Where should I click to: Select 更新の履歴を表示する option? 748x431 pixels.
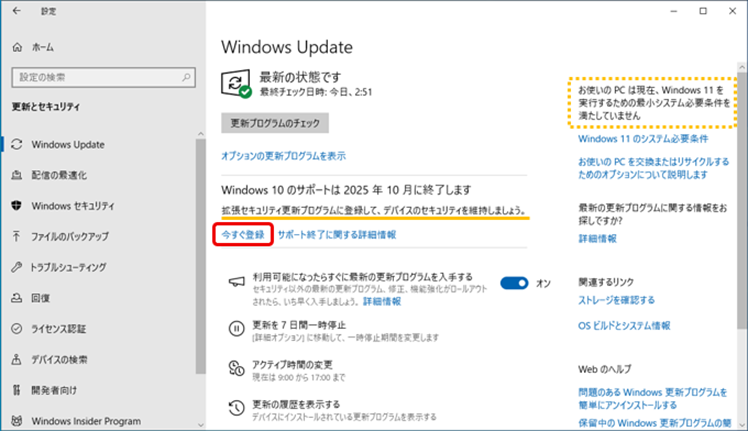[296, 404]
